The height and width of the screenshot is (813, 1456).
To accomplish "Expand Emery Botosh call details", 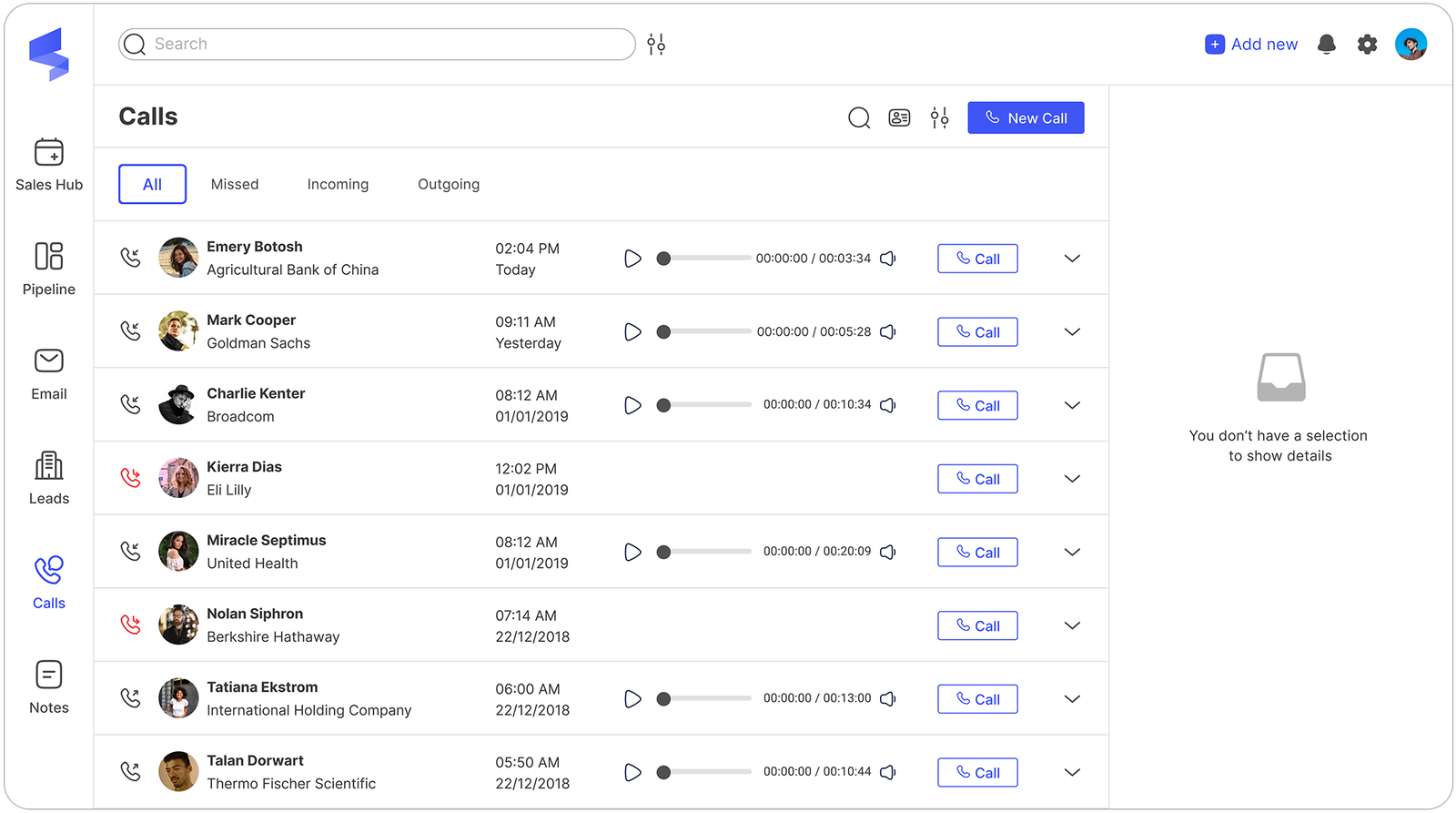I will coord(1072,259).
